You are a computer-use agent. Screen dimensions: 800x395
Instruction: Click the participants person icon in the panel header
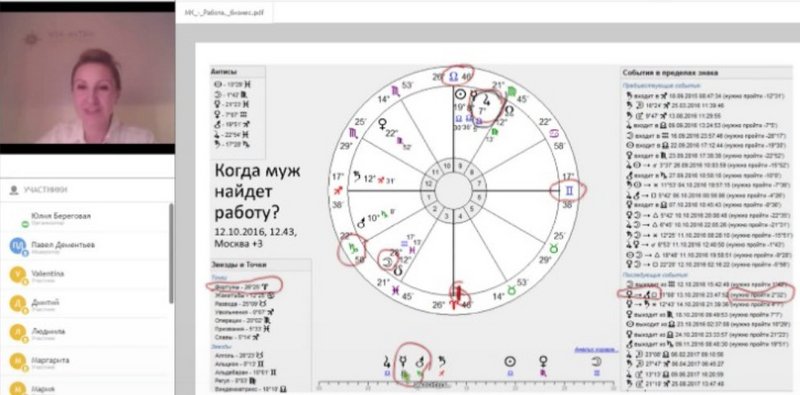[14, 190]
